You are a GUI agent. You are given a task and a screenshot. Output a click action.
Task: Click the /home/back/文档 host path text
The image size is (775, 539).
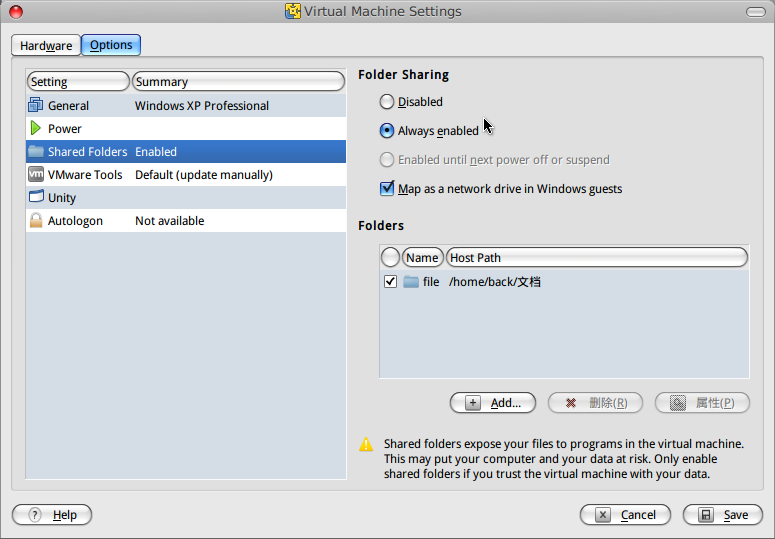click(495, 282)
